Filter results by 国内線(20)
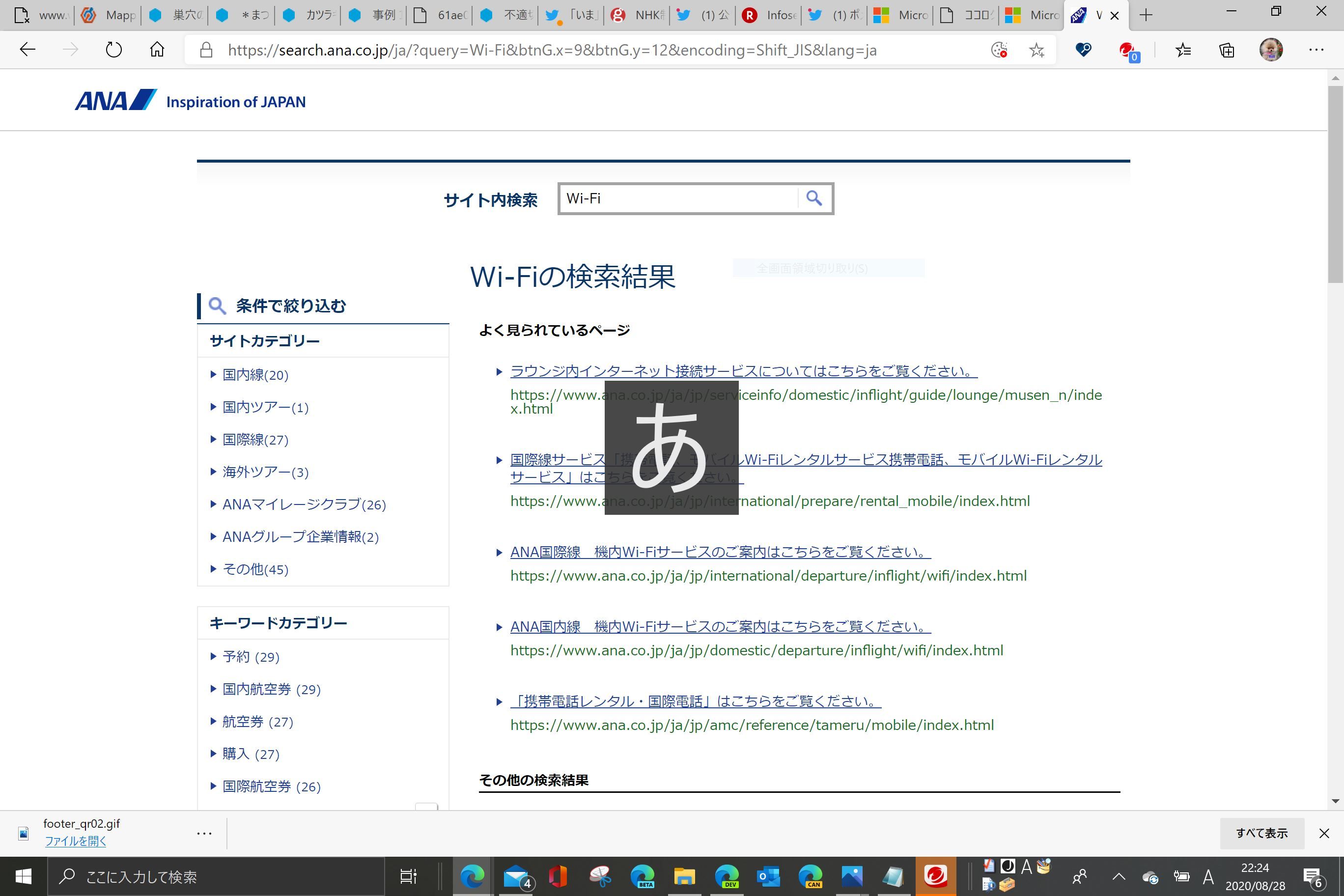The height and width of the screenshot is (896, 1344). click(255, 375)
